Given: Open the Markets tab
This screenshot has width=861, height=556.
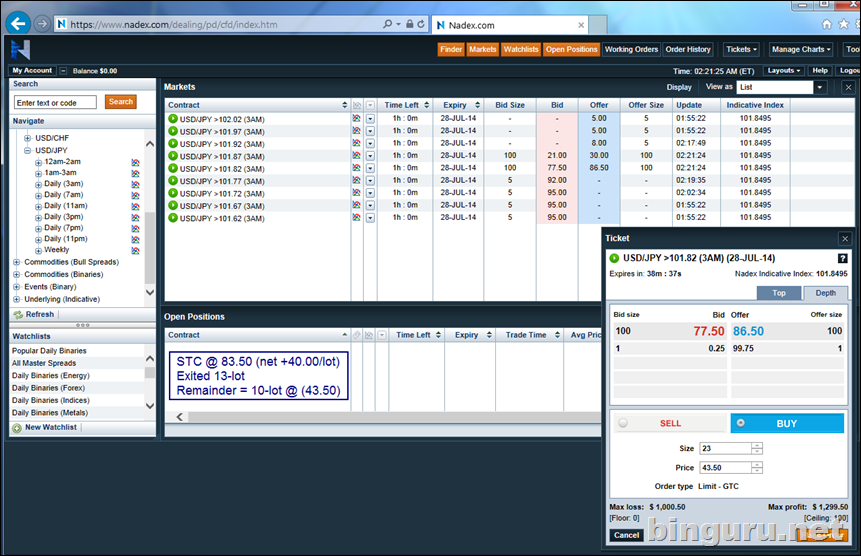Looking at the screenshot, I should coord(483,49).
